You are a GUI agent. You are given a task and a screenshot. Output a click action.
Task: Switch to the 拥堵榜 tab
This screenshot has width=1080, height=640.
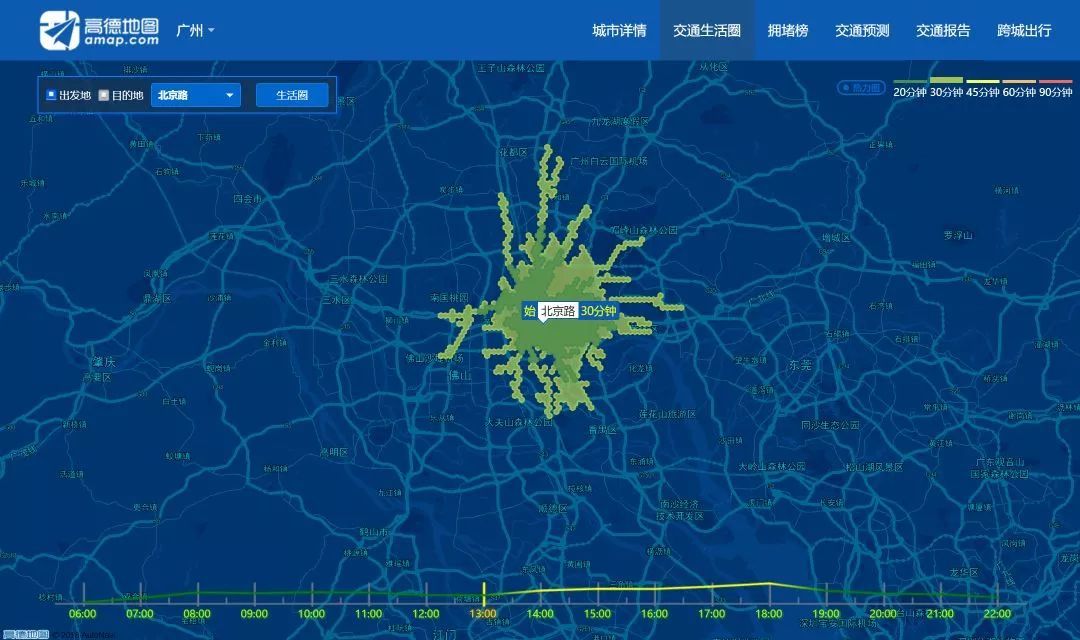click(x=788, y=30)
